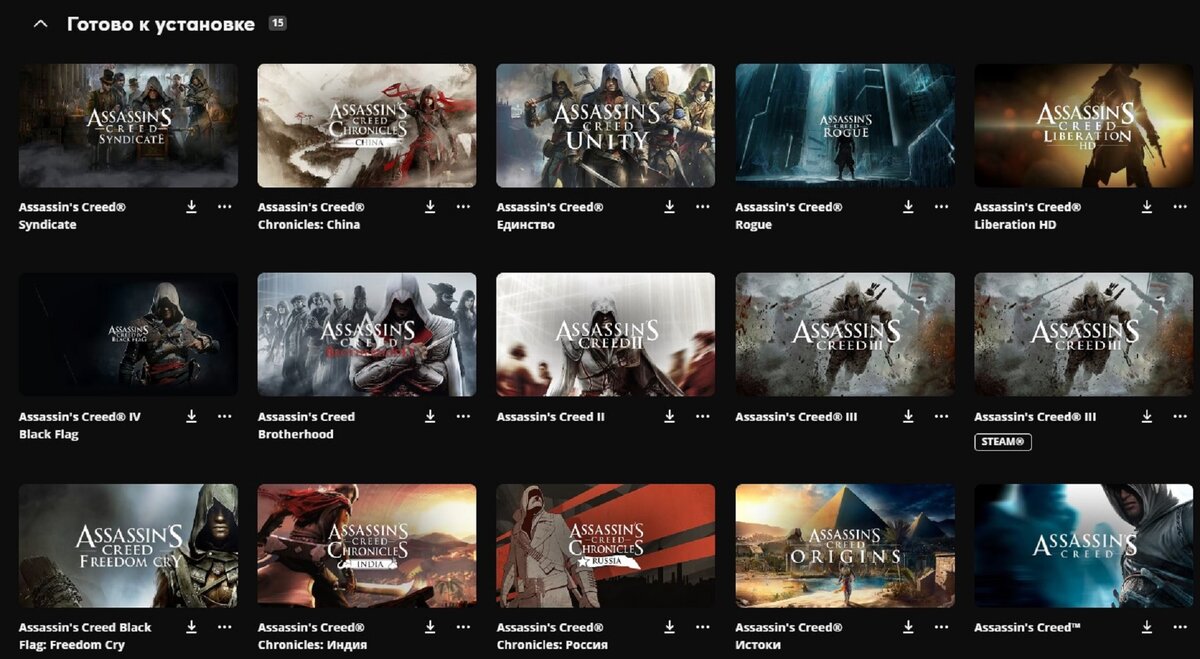
Task: Open more options for STEAM-tagged Assassin's Creed III
Action: pos(1180,416)
